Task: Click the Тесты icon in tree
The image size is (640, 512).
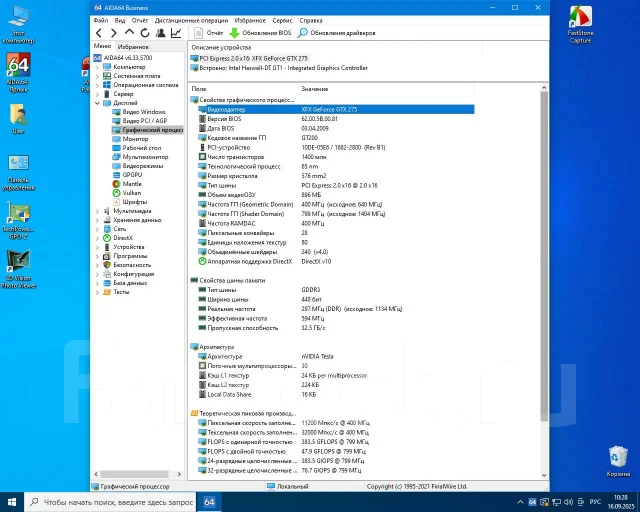Action: [107, 292]
